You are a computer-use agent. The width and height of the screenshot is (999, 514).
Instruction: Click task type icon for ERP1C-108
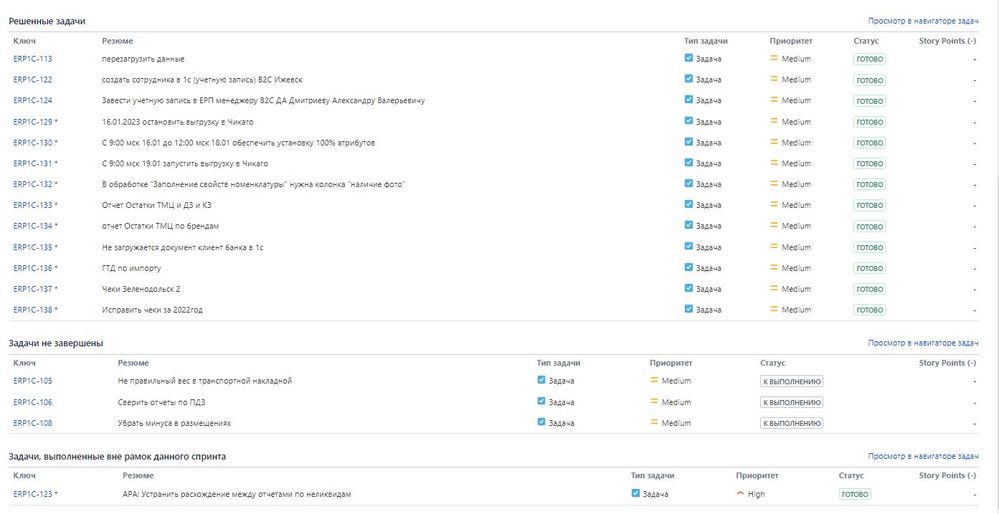click(x=542, y=422)
